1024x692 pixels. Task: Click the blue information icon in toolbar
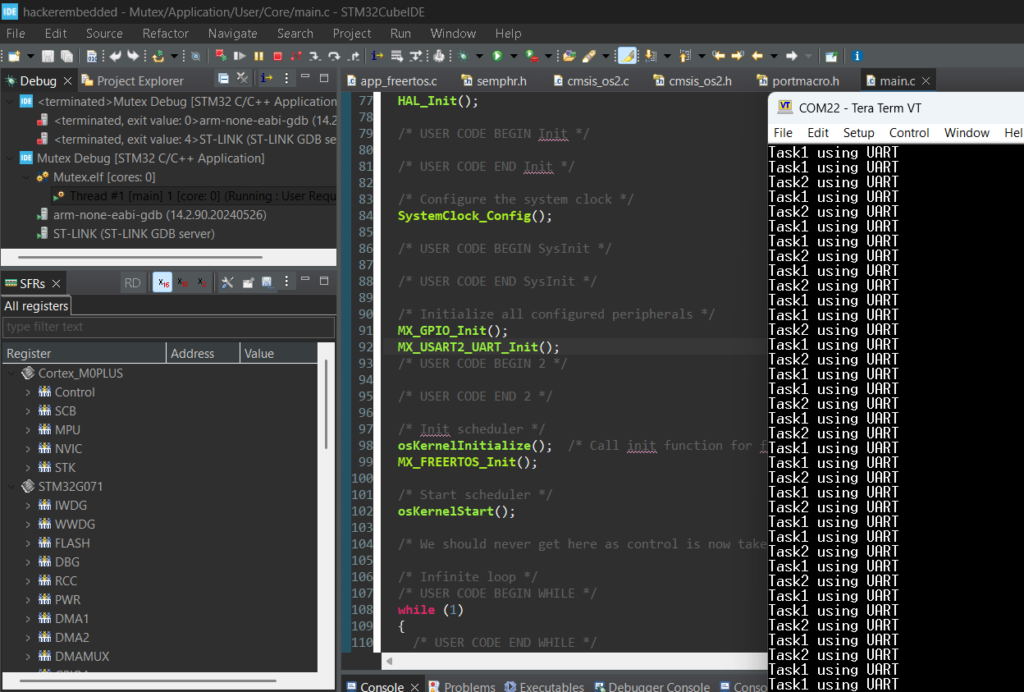857,56
